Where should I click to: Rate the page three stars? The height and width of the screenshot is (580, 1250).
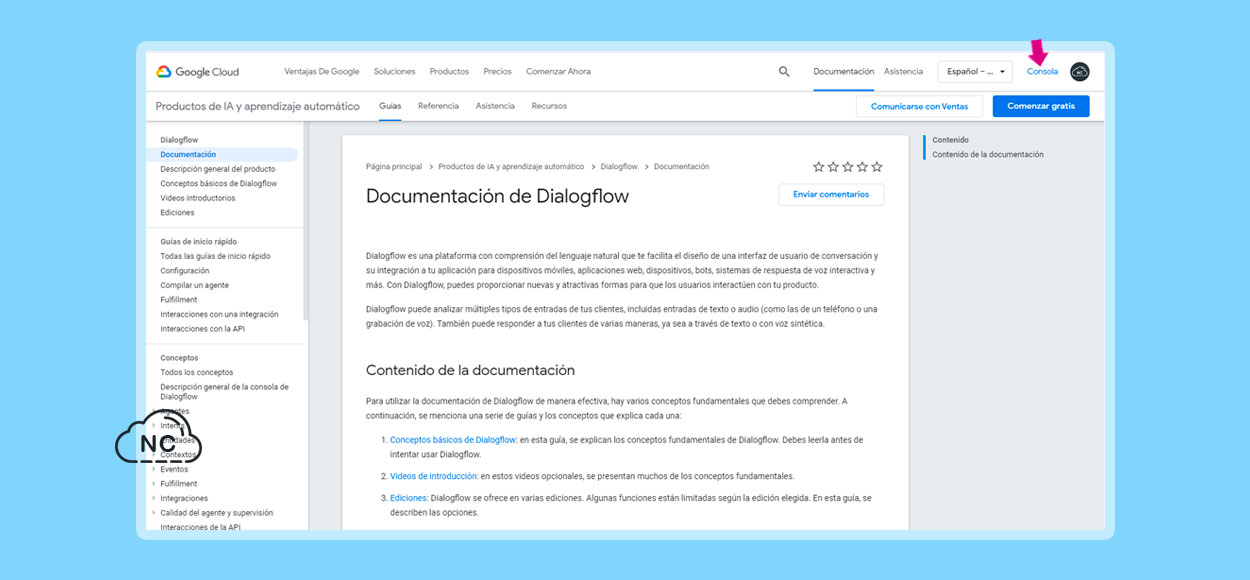tap(848, 167)
